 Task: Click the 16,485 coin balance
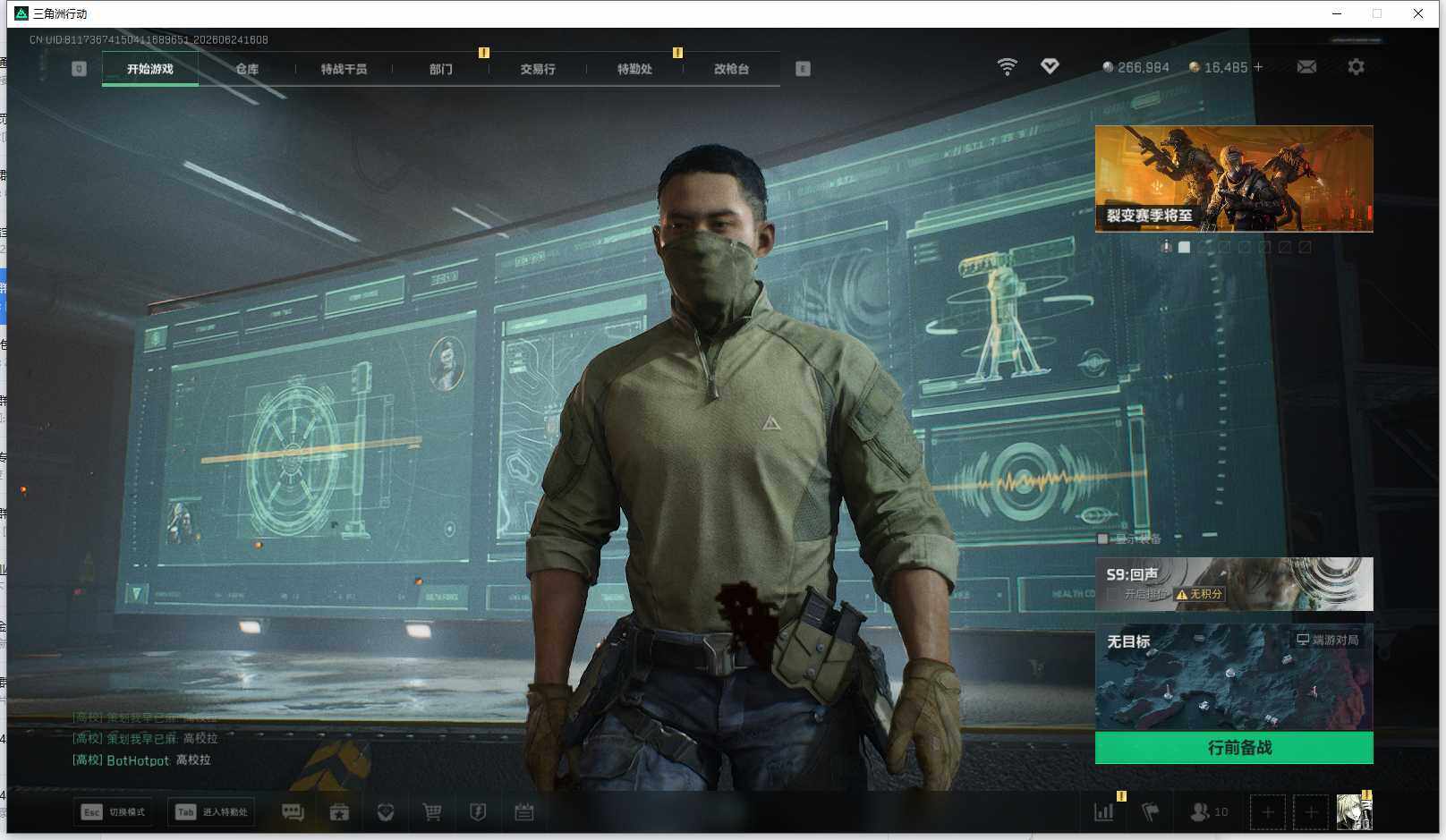point(1218,67)
